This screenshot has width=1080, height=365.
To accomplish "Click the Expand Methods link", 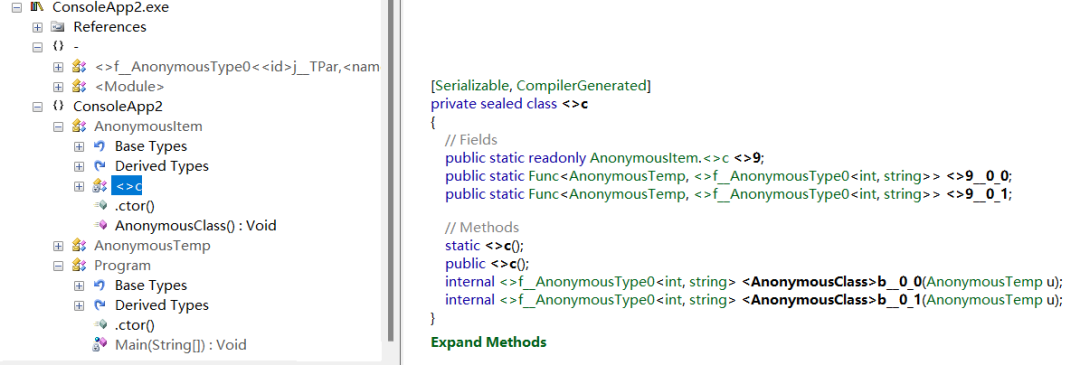I will coord(488,342).
